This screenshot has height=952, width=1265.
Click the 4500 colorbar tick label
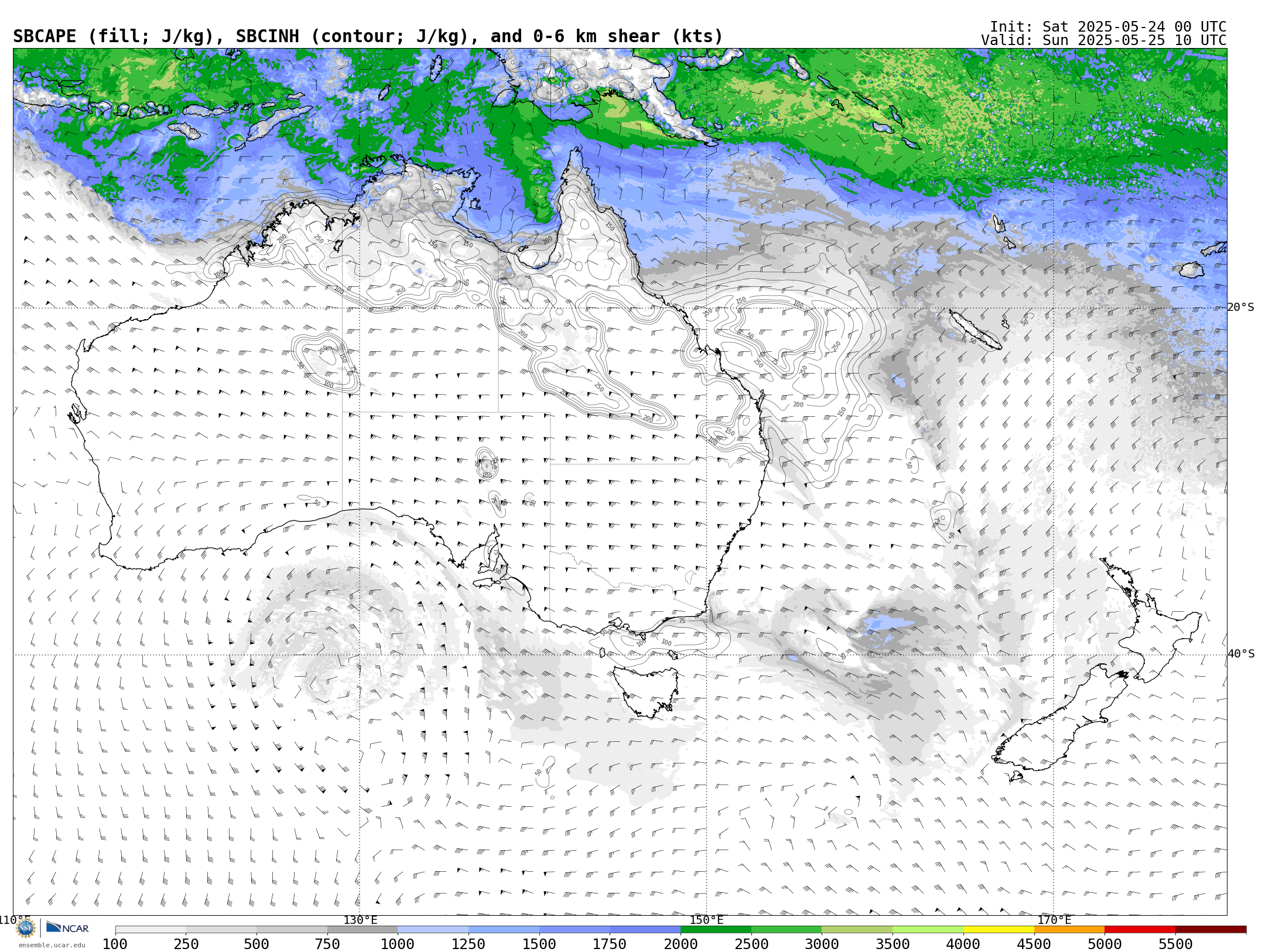click(1034, 944)
